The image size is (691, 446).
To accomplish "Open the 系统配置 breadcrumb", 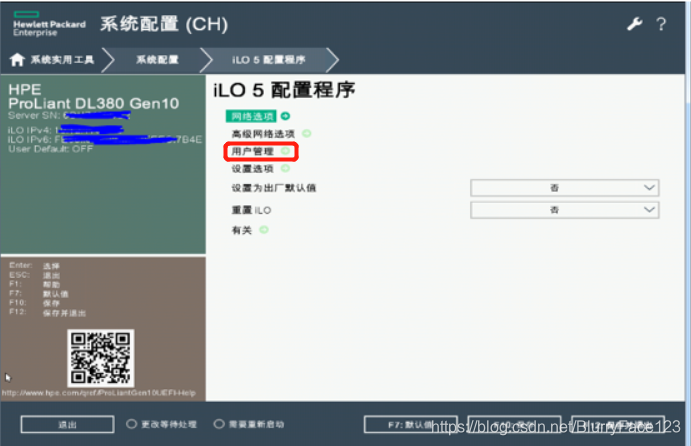I will 157,59.
